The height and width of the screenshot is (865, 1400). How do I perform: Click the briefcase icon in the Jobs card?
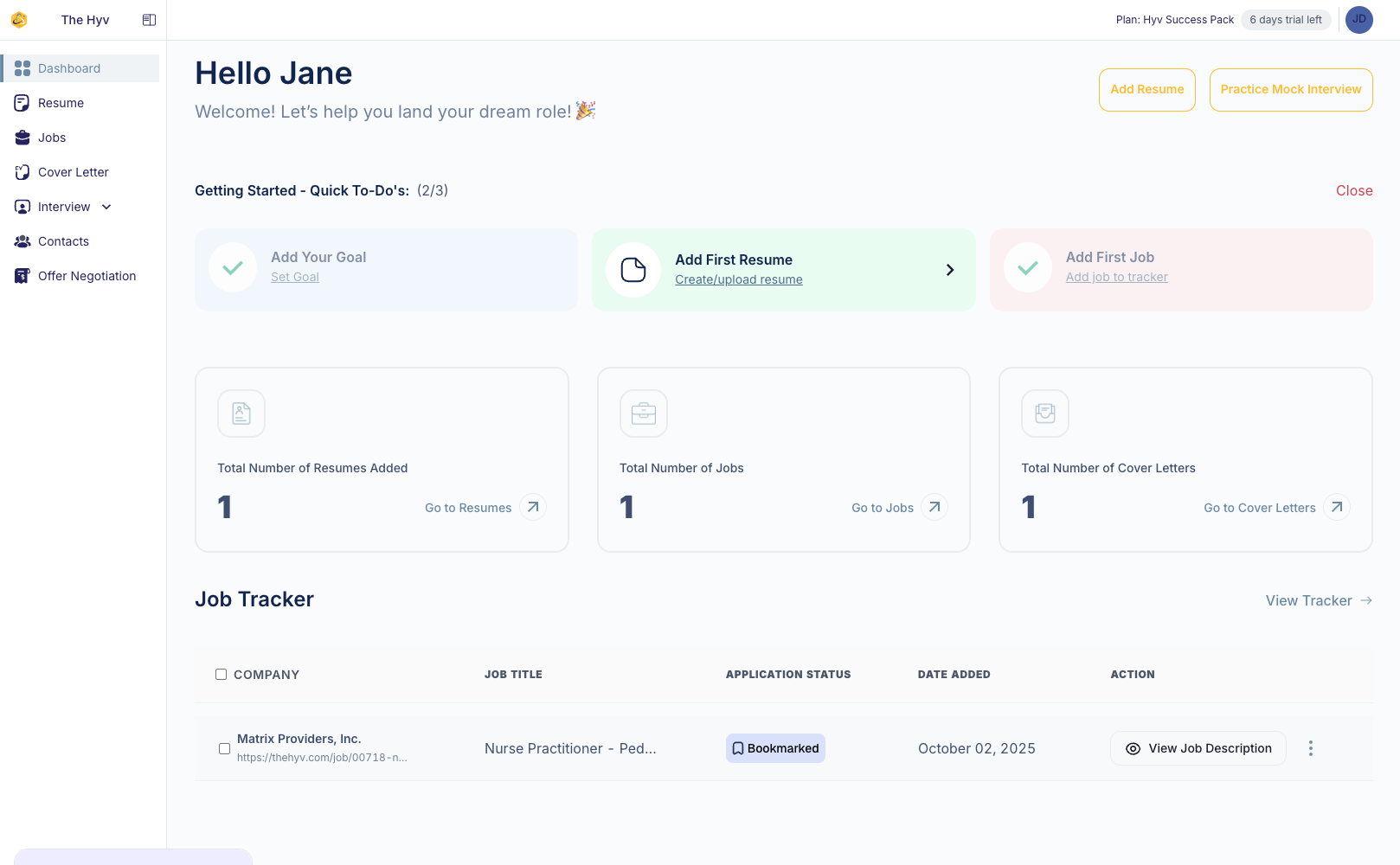(644, 413)
